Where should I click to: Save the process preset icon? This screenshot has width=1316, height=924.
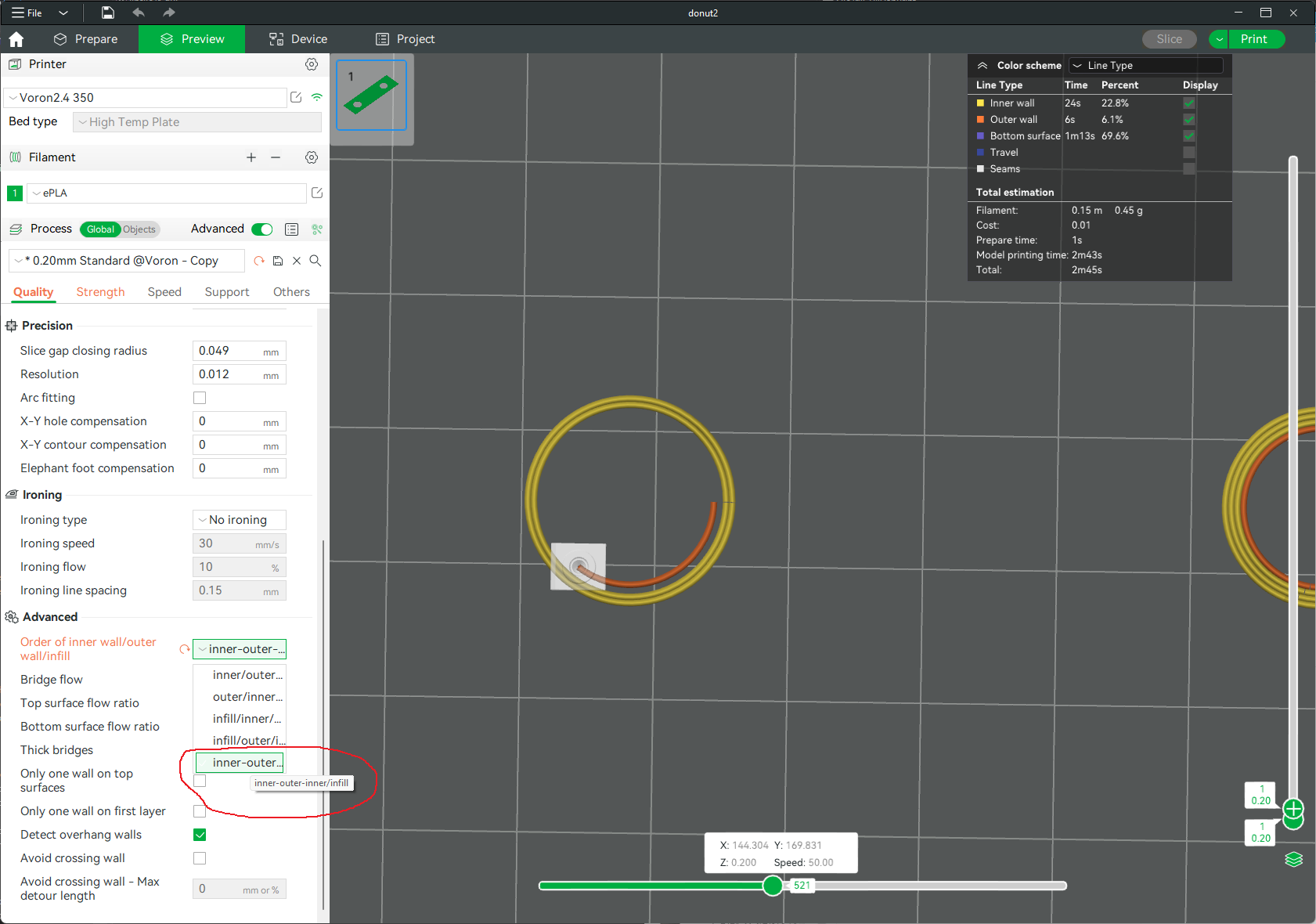(x=278, y=261)
